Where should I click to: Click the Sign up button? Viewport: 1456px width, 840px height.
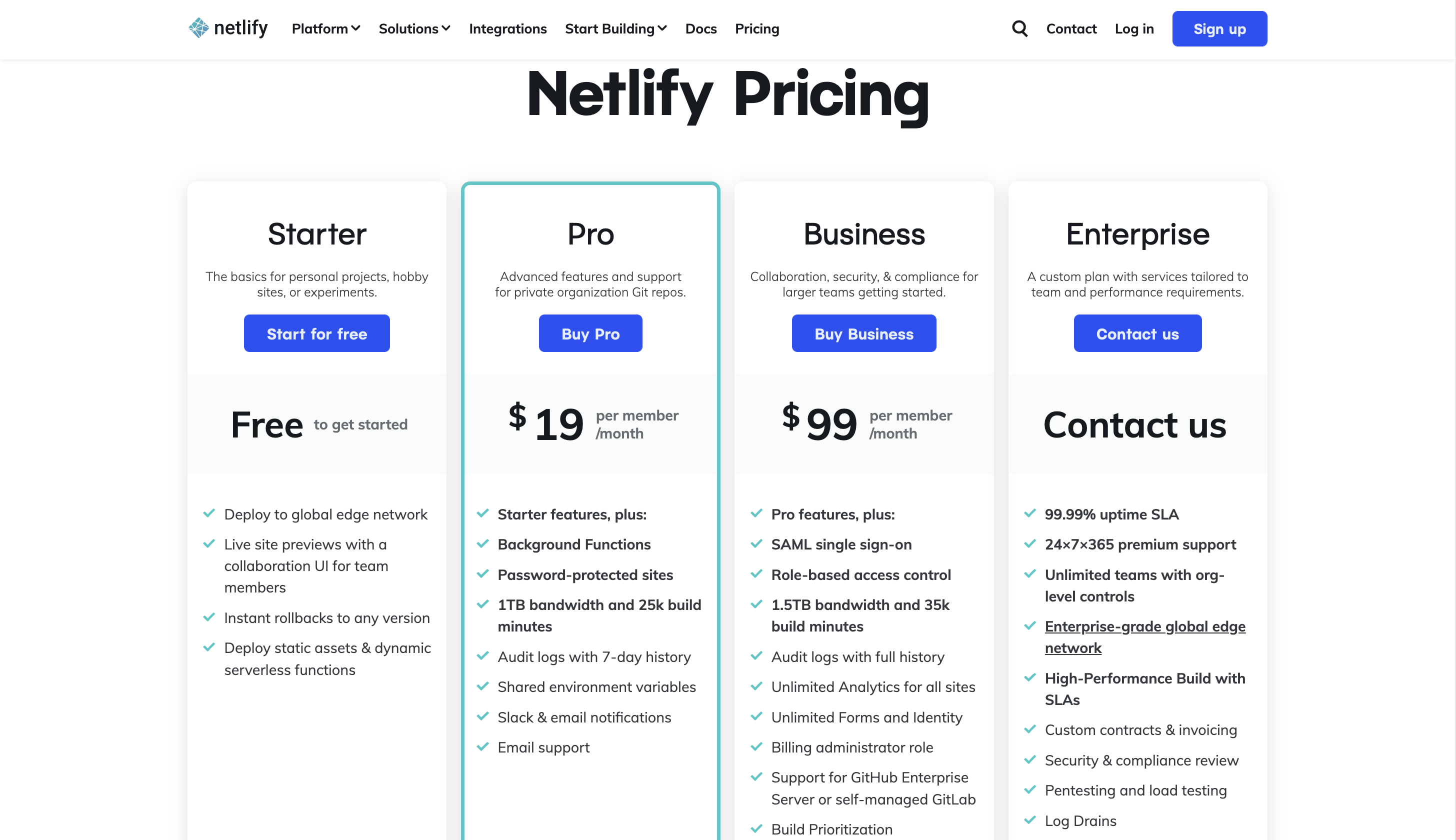[1219, 28]
